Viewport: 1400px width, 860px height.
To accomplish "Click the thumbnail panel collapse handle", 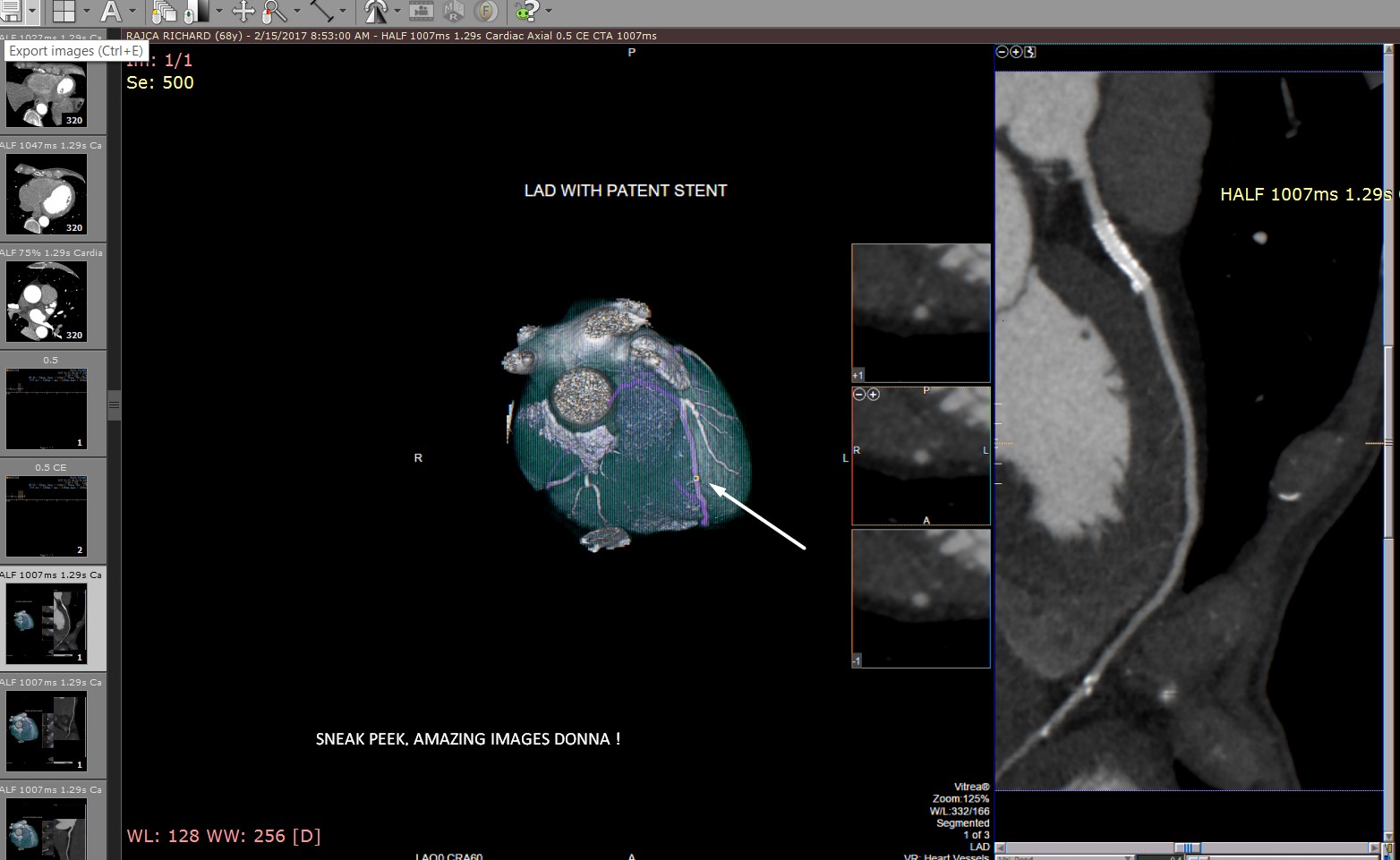I will point(114,404).
